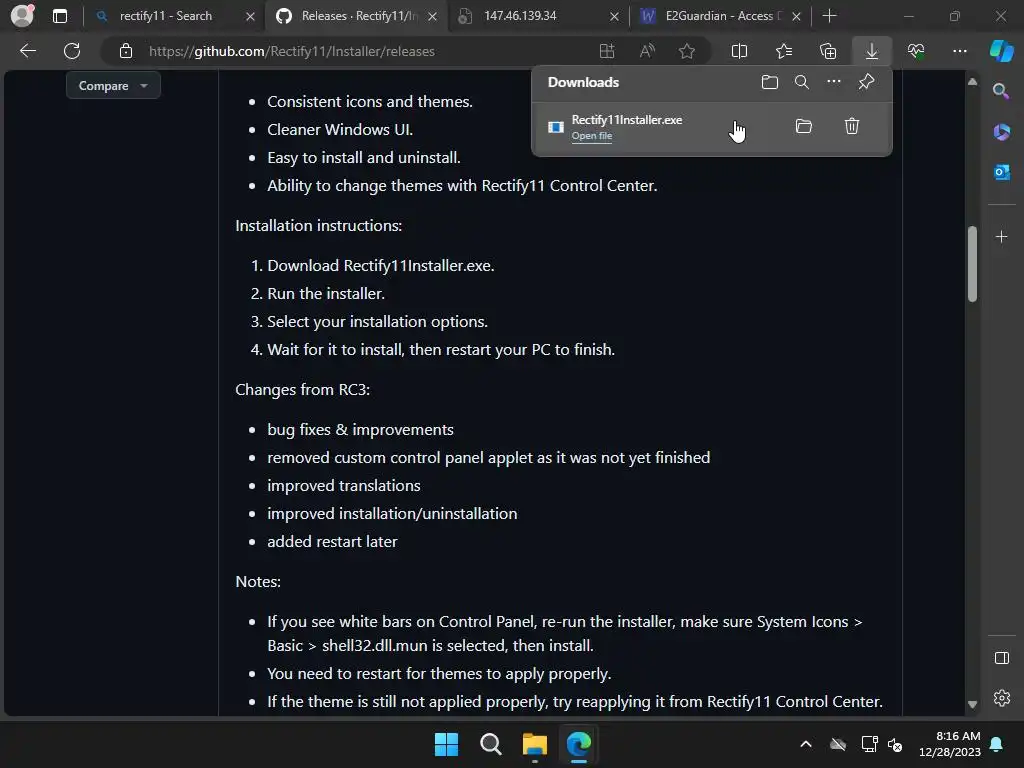Open sidebar Search tool

point(1001,91)
